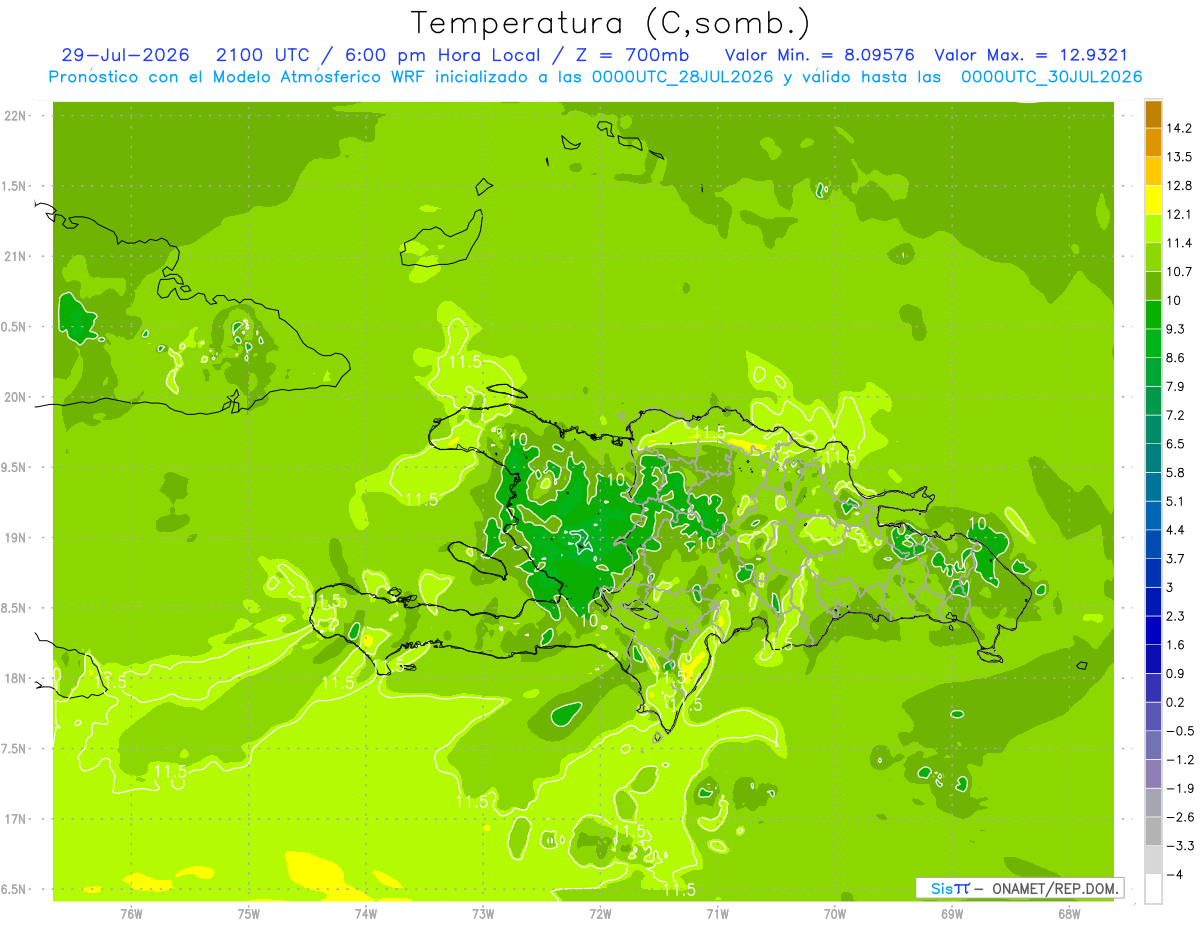The height and width of the screenshot is (927, 1200).
Task: Pick the legend swatch between 12.8 and 13.5
Action: (1153, 171)
